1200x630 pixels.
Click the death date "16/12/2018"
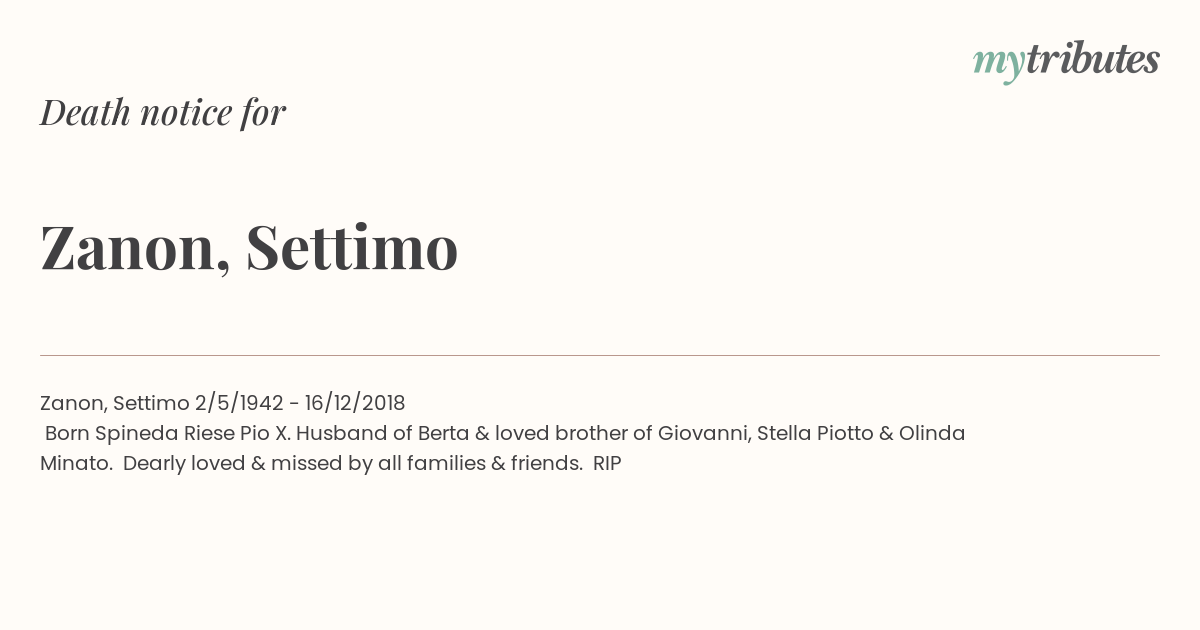355,403
